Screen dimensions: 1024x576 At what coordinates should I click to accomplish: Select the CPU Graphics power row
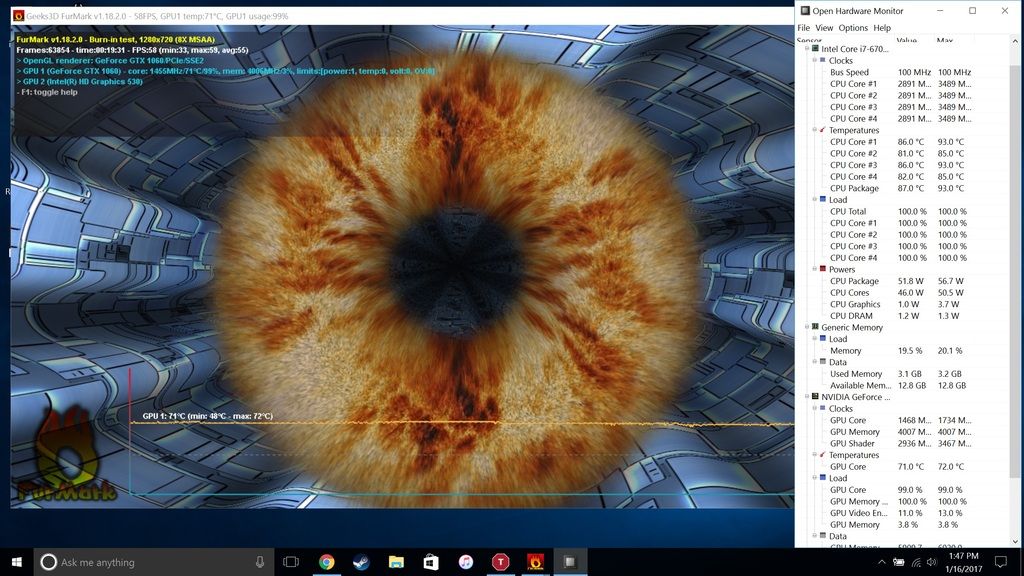pyautogui.click(x=902, y=304)
